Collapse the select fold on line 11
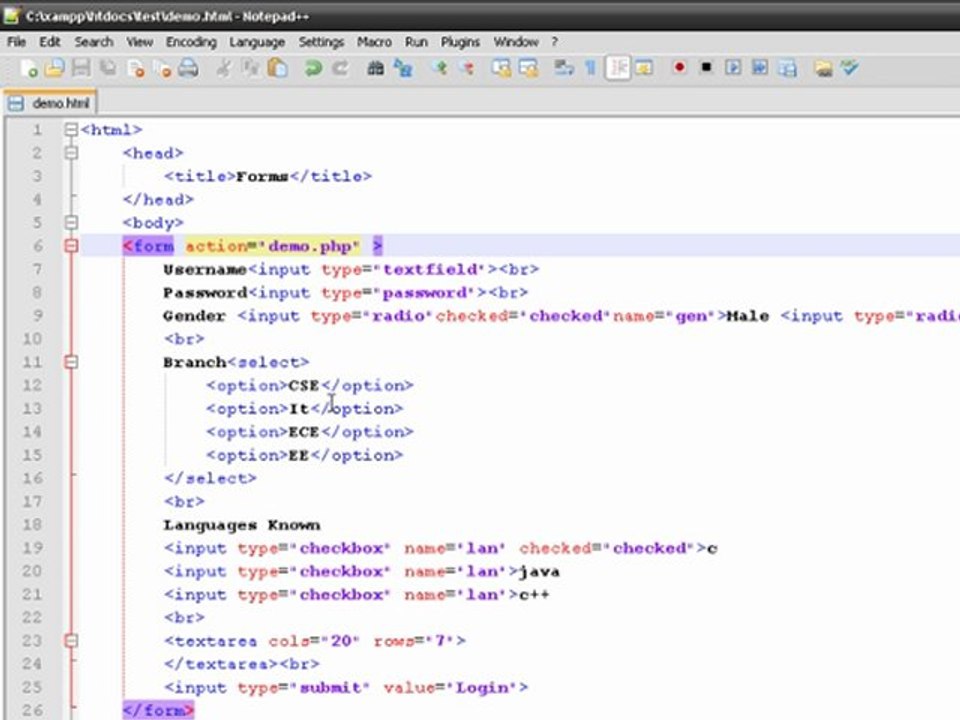Screen dimensions: 960x720 [x=71, y=362]
